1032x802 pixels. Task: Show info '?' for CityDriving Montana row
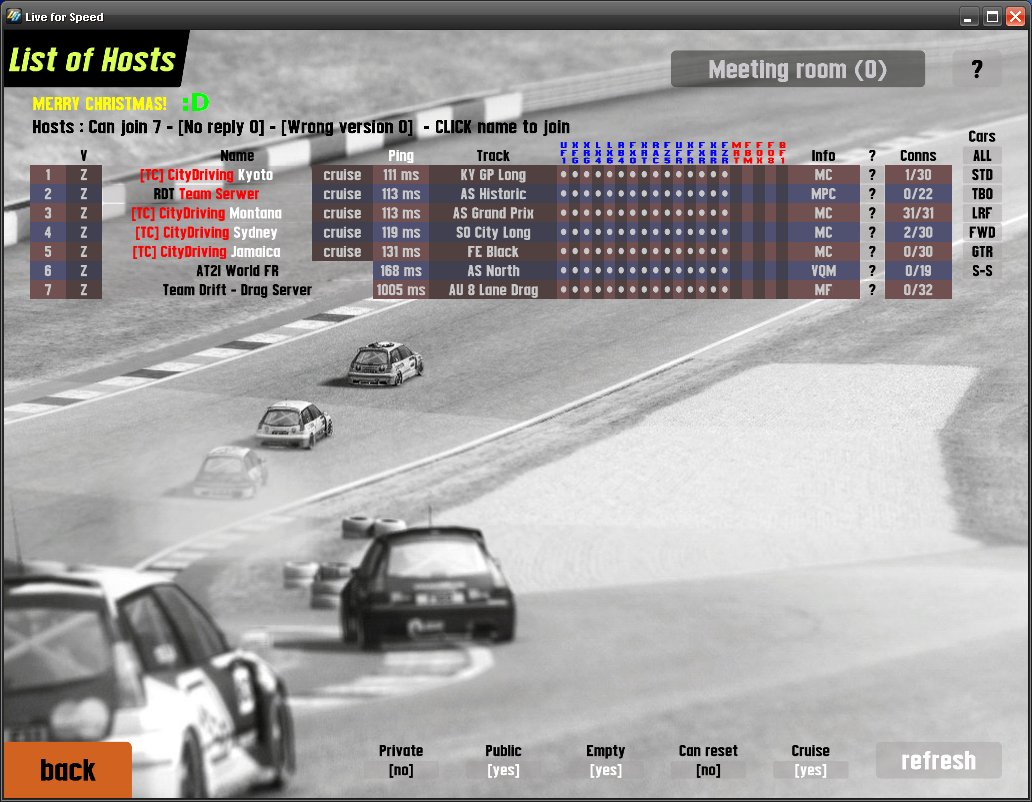(872, 213)
